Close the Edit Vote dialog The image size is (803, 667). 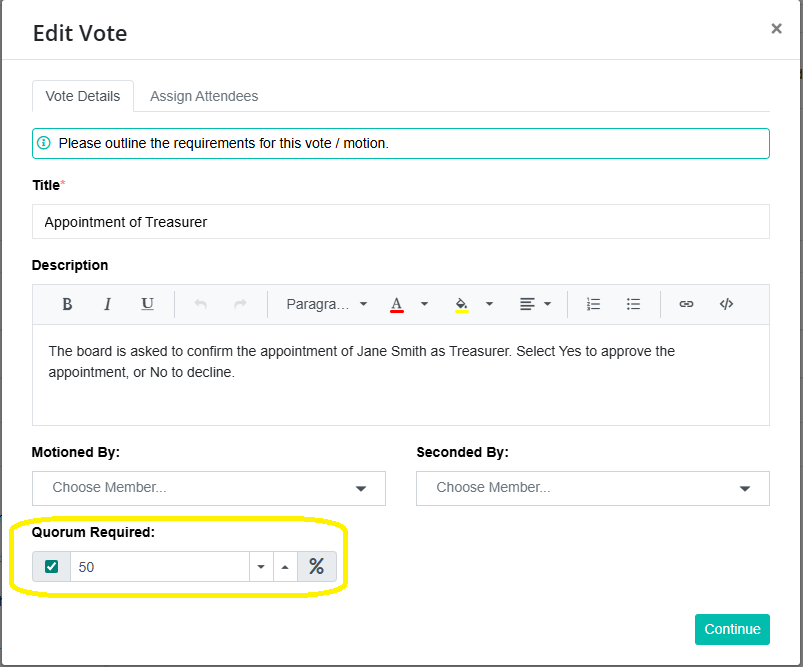pos(776,29)
